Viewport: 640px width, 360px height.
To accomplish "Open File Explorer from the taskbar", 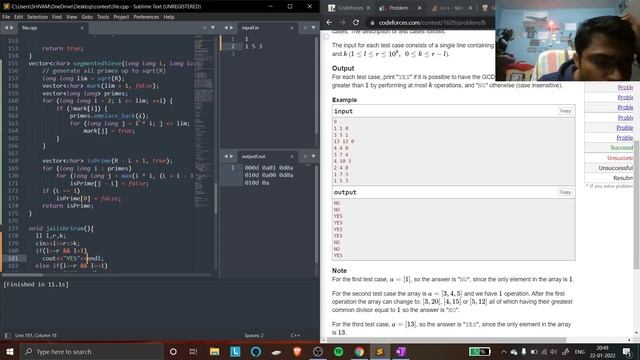I will (214, 351).
